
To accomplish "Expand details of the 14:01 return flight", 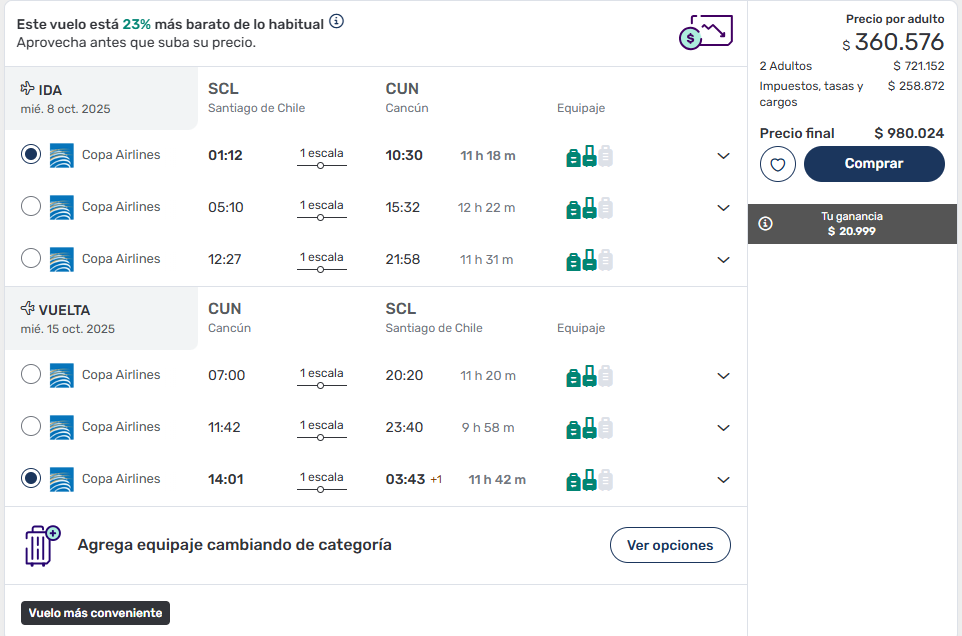I will (x=723, y=480).
